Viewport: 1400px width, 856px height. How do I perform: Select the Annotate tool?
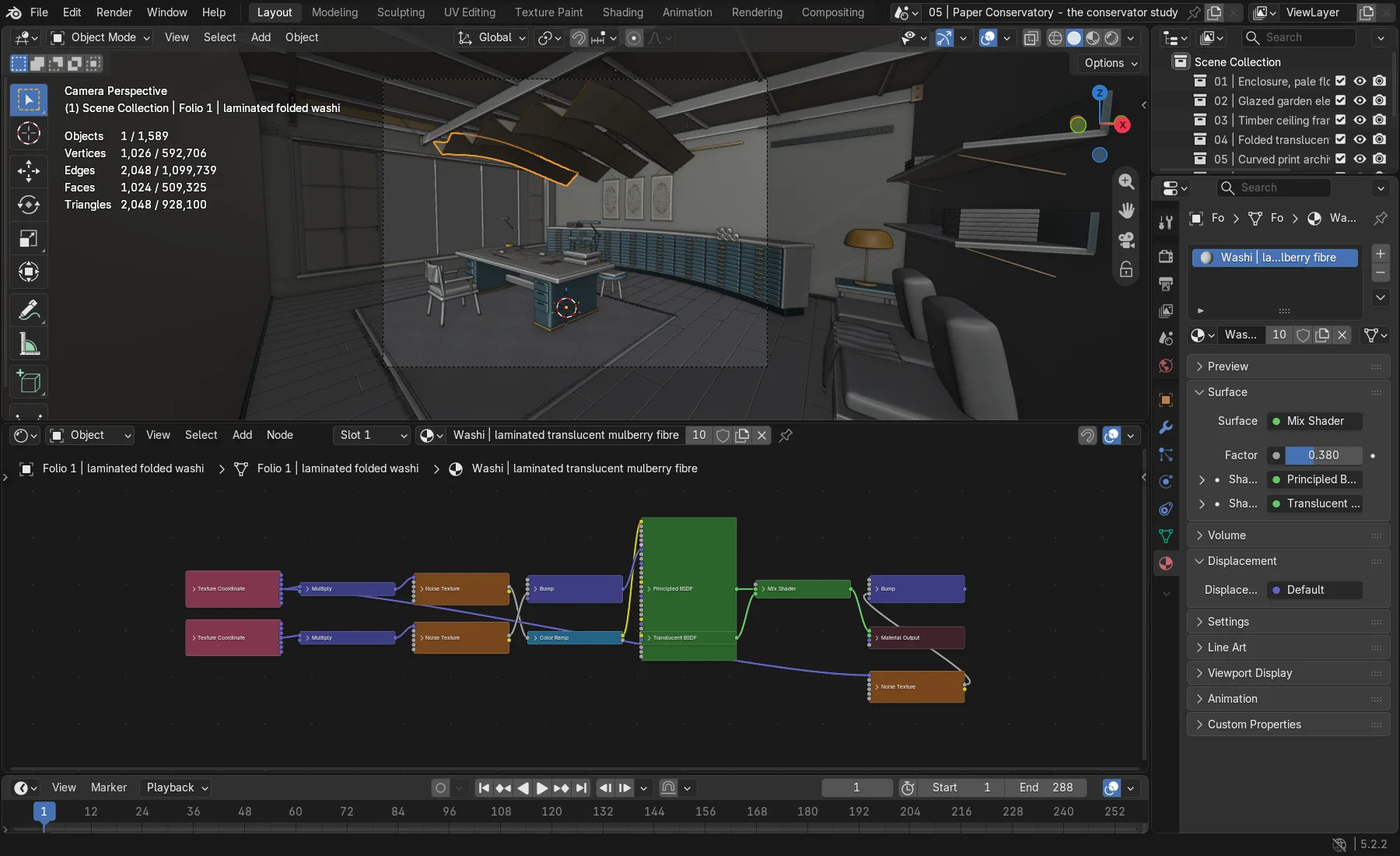pyautogui.click(x=29, y=310)
